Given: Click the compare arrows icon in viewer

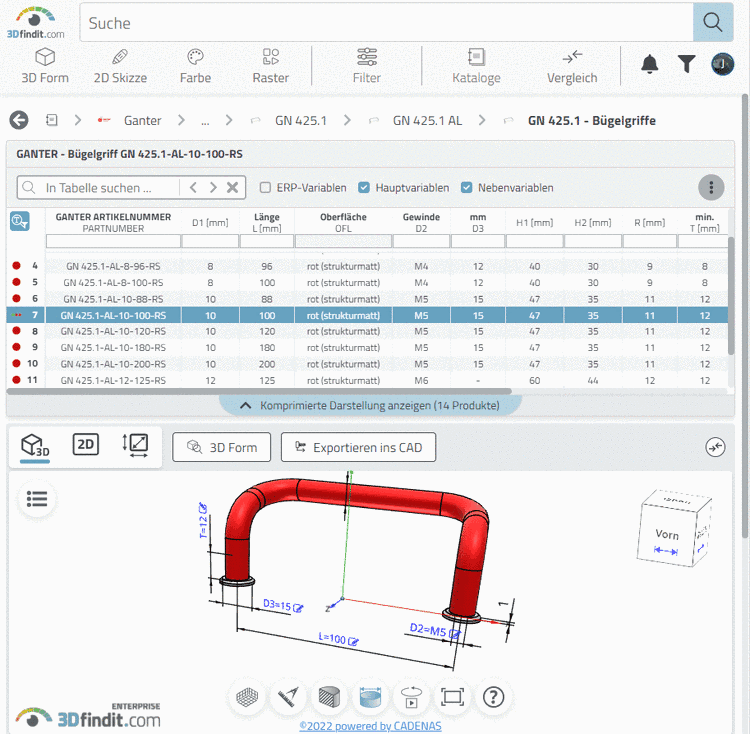Looking at the screenshot, I should tap(715, 447).
